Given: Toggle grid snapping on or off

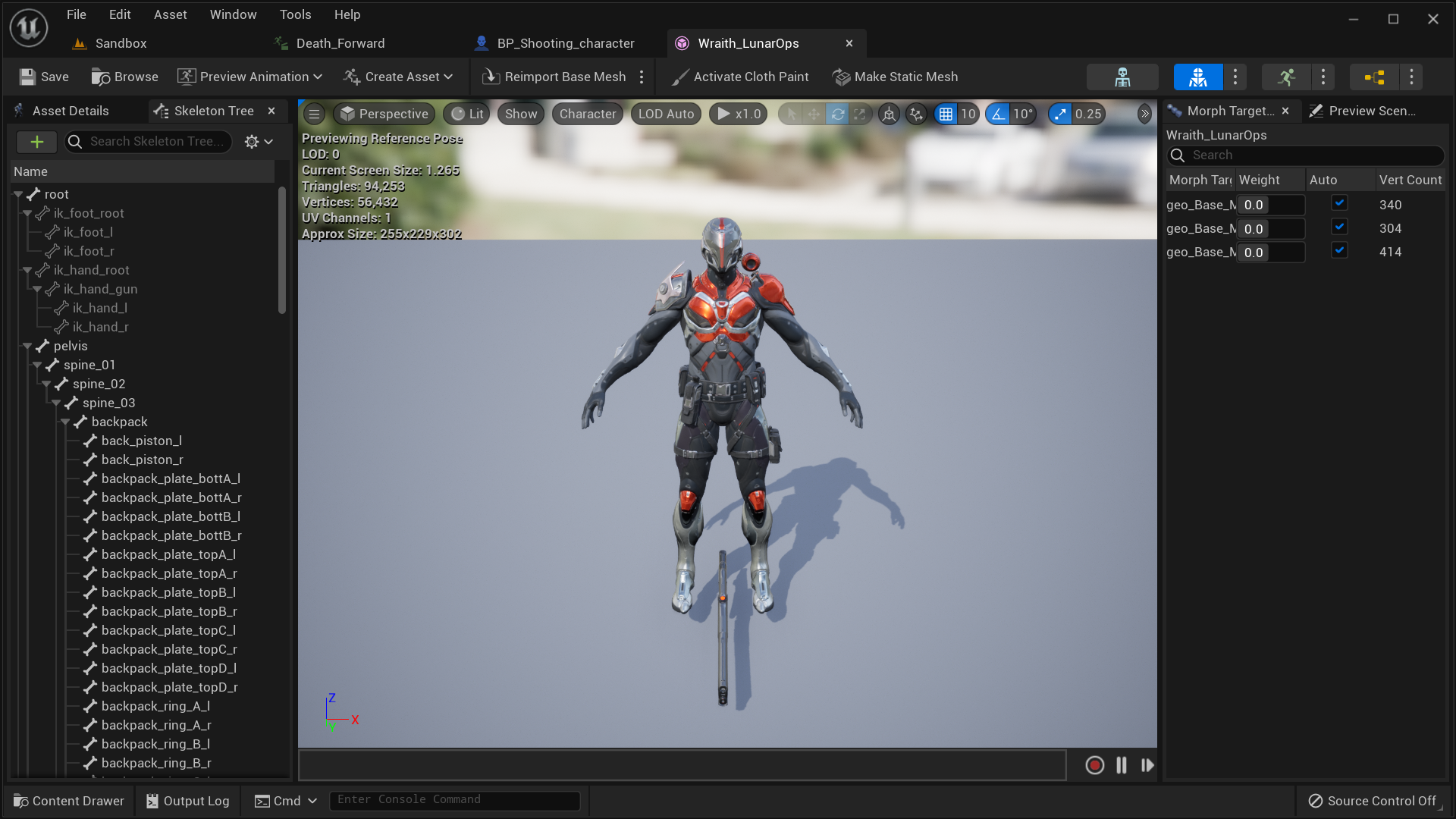Looking at the screenshot, I should [945, 114].
